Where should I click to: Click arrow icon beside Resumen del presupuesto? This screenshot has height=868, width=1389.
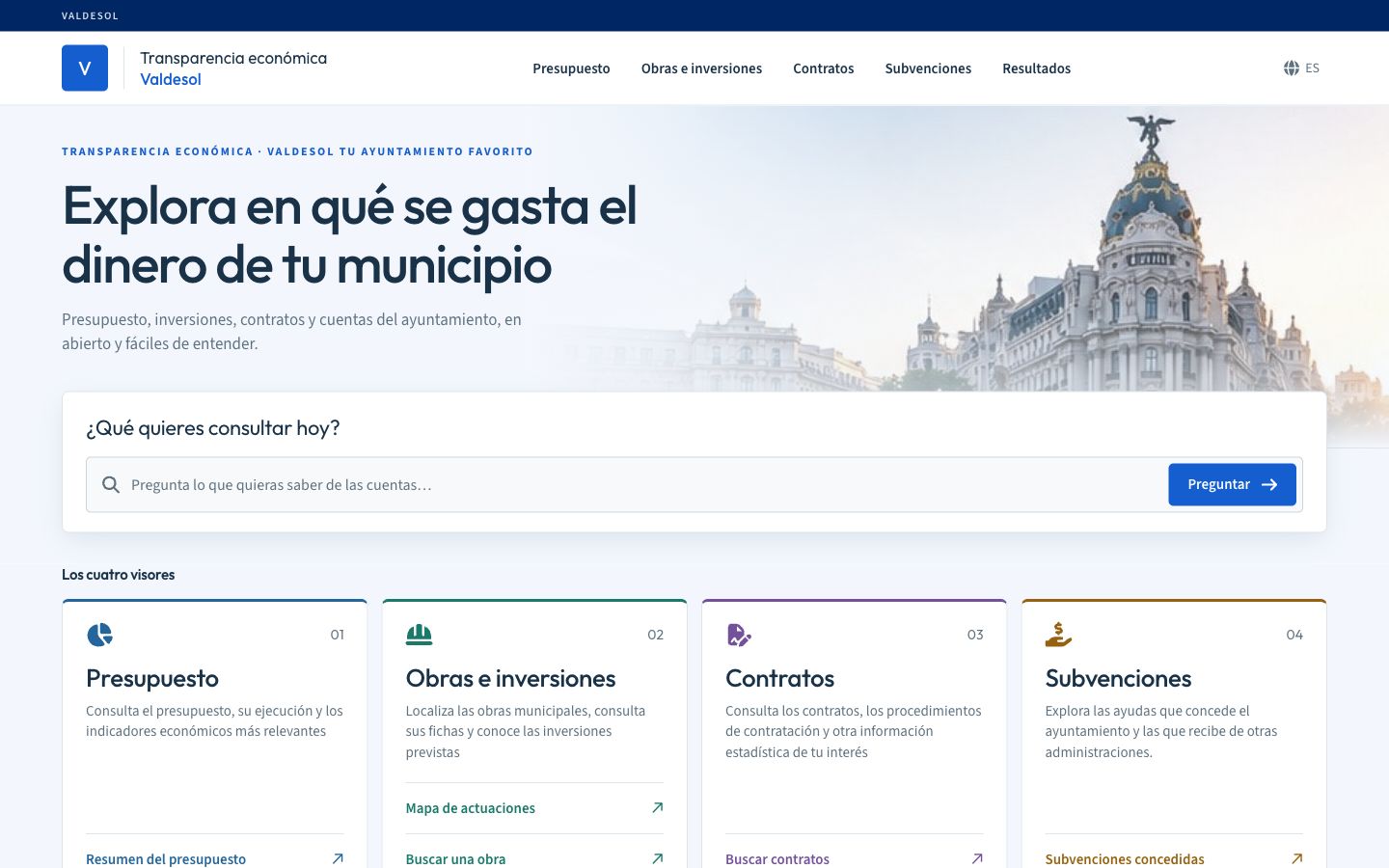(x=338, y=858)
